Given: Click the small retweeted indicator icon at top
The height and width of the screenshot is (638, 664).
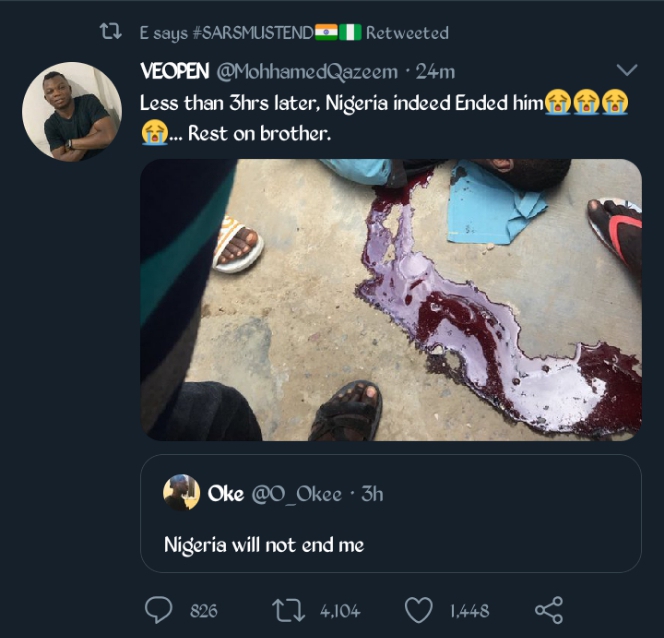Looking at the screenshot, I should 111,32.
